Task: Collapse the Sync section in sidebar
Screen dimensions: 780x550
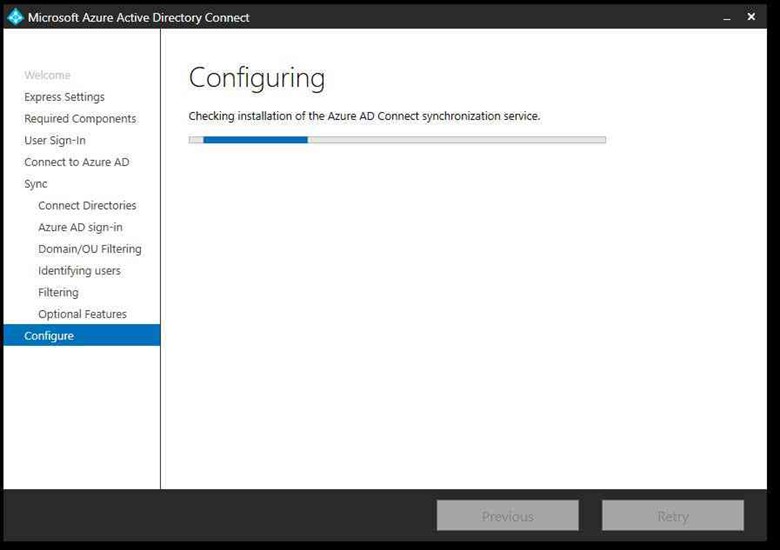Action: tap(36, 184)
